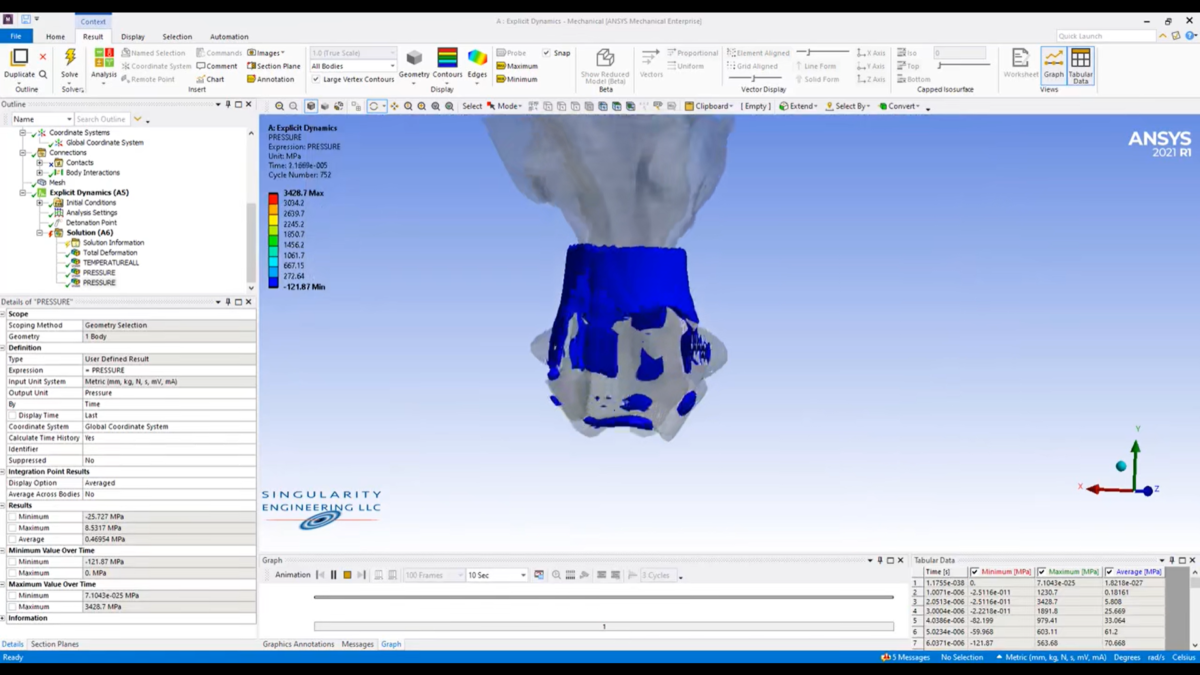1200x675 pixels.
Task: Click the Extend button in toolbar
Action: 798,106
